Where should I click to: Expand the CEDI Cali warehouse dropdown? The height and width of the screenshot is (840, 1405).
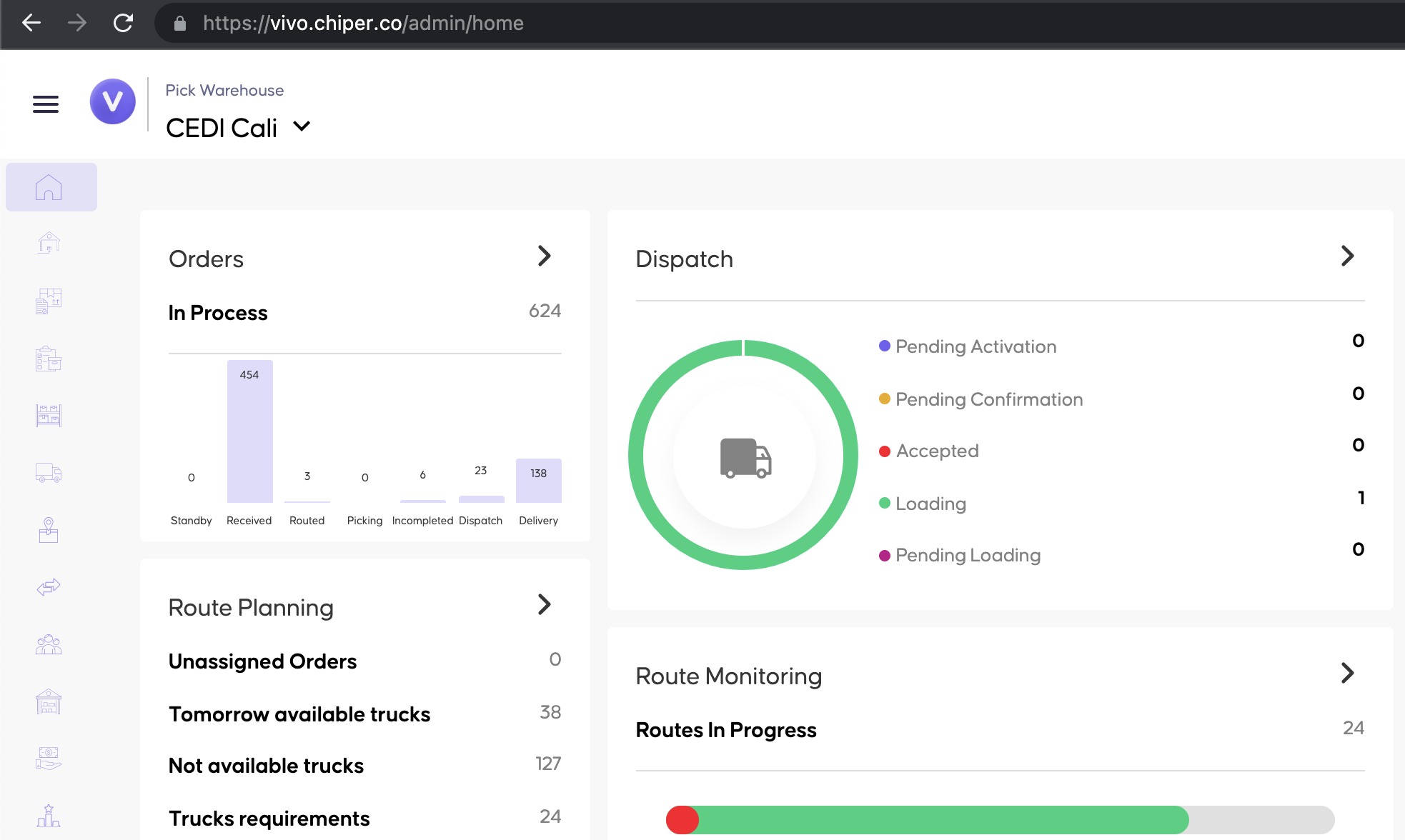pyautogui.click(x=302, y=127)
